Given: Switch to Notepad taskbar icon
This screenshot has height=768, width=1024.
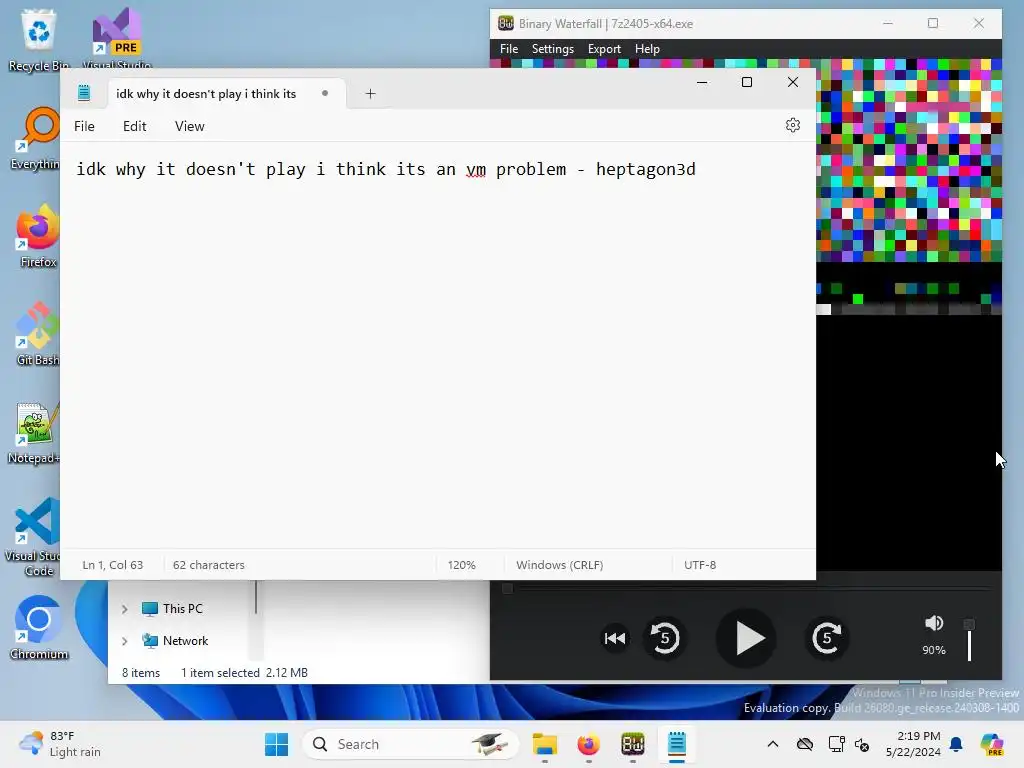Looking at the screenshot, I should pyautogui.click(x=677, y=744).
